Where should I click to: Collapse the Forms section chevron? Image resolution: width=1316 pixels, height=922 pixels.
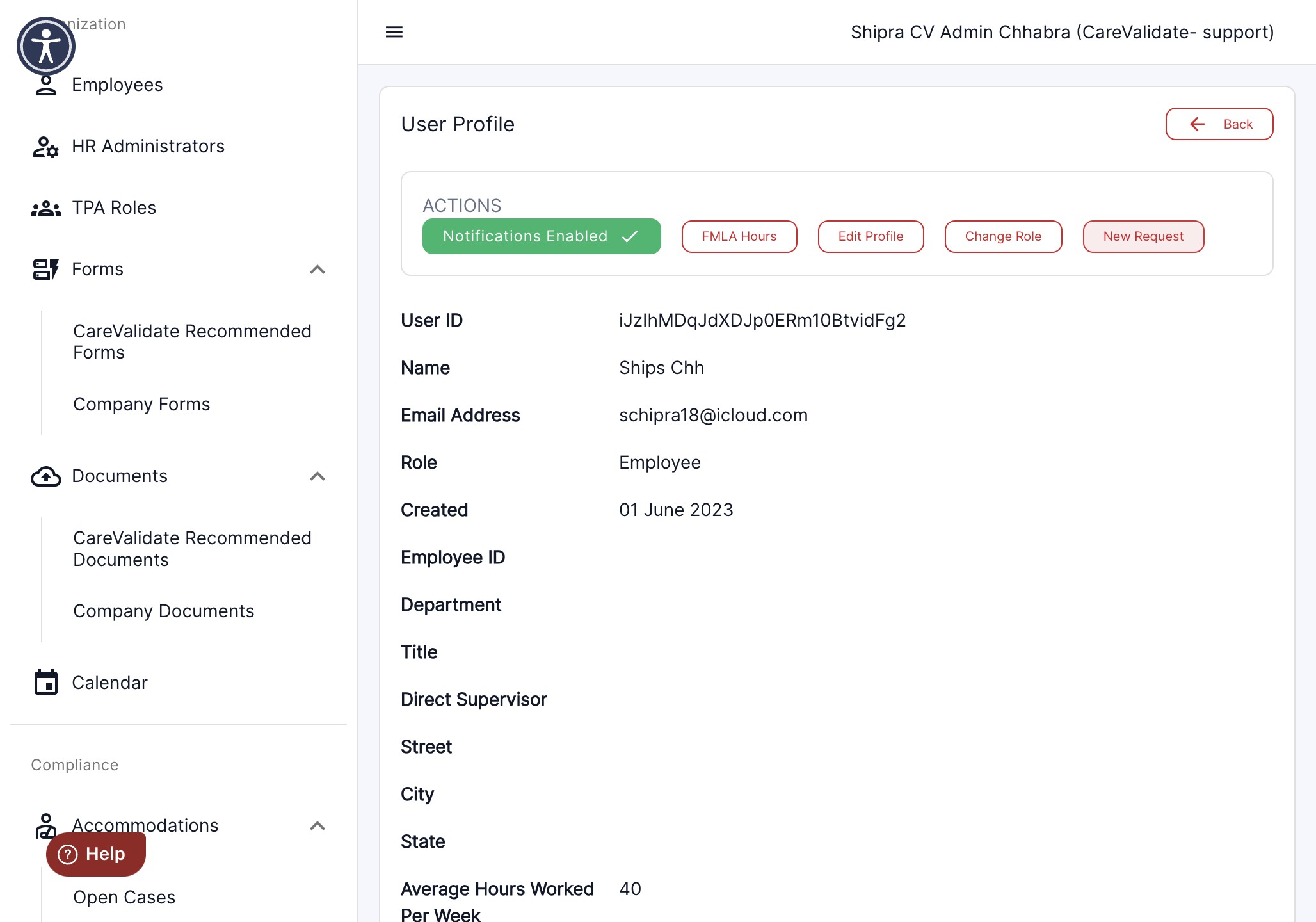(317, 270)
